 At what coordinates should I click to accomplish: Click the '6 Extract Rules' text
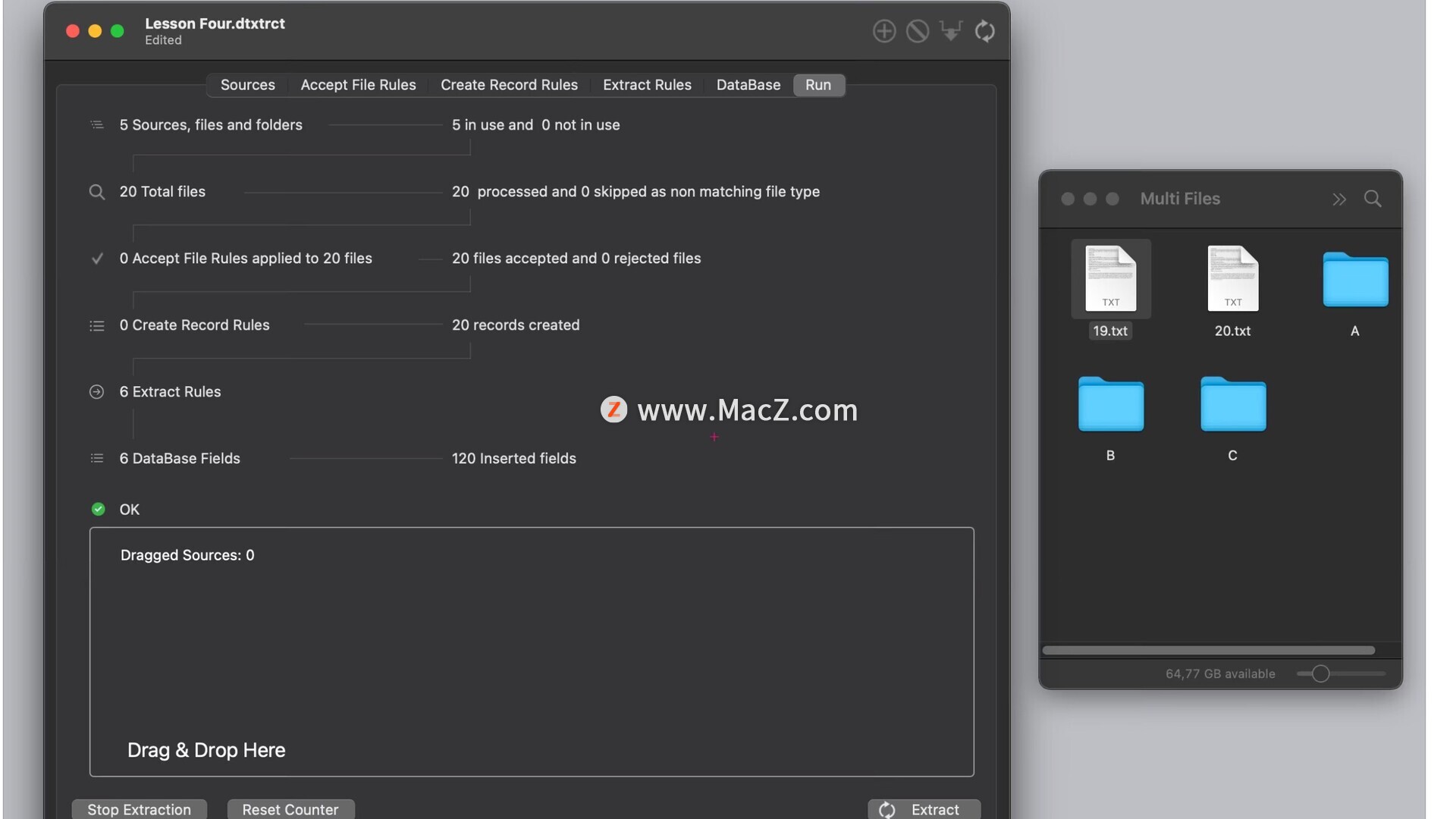[x=170, y=392]
